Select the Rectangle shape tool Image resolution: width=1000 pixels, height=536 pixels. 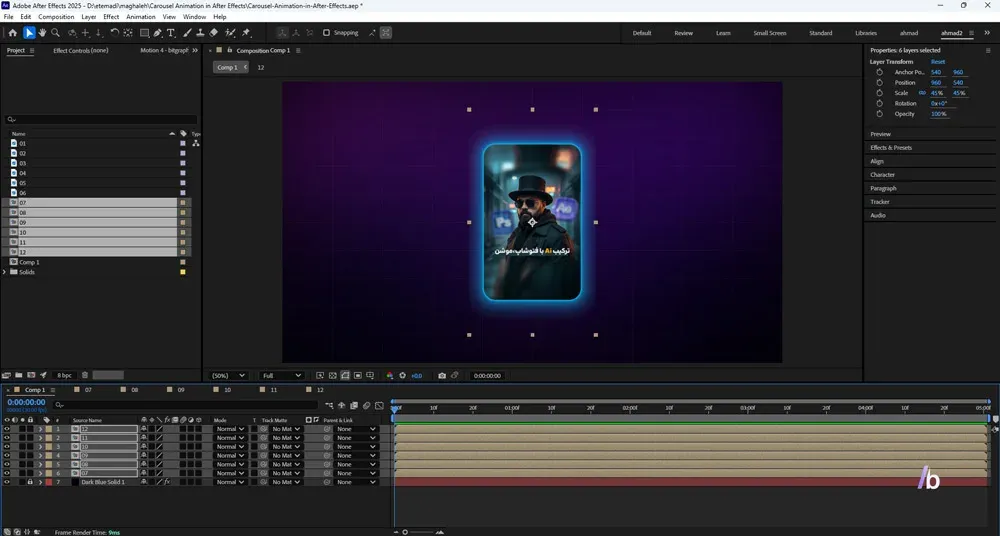(144, 33)
